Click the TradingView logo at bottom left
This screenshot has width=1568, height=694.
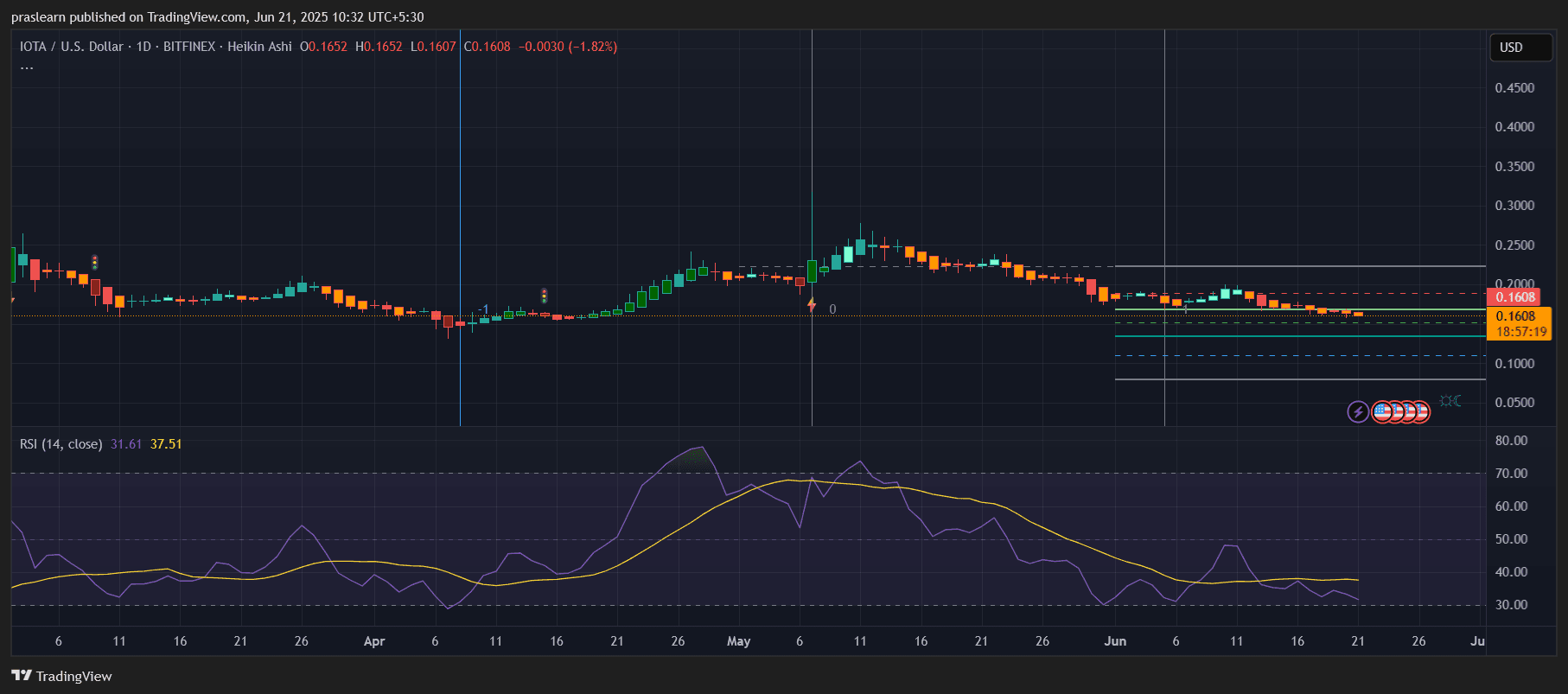point(61,676)
